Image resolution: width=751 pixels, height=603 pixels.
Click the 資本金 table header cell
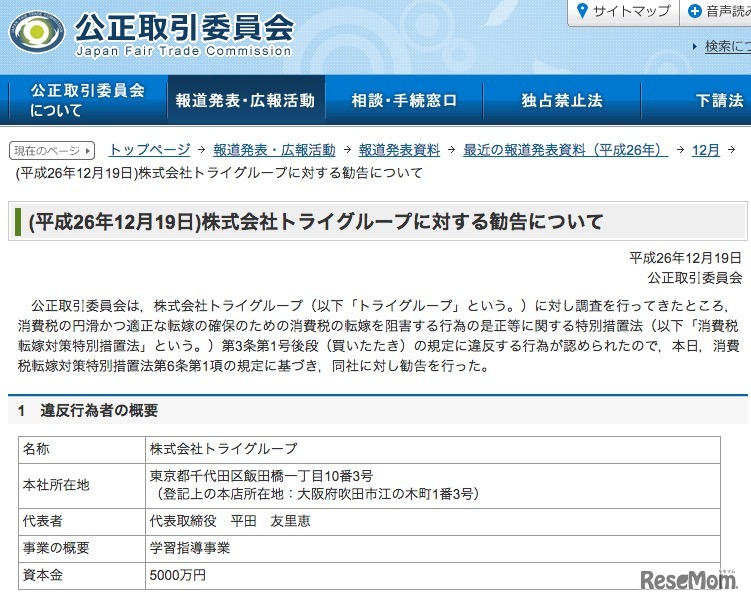[82, 576]
